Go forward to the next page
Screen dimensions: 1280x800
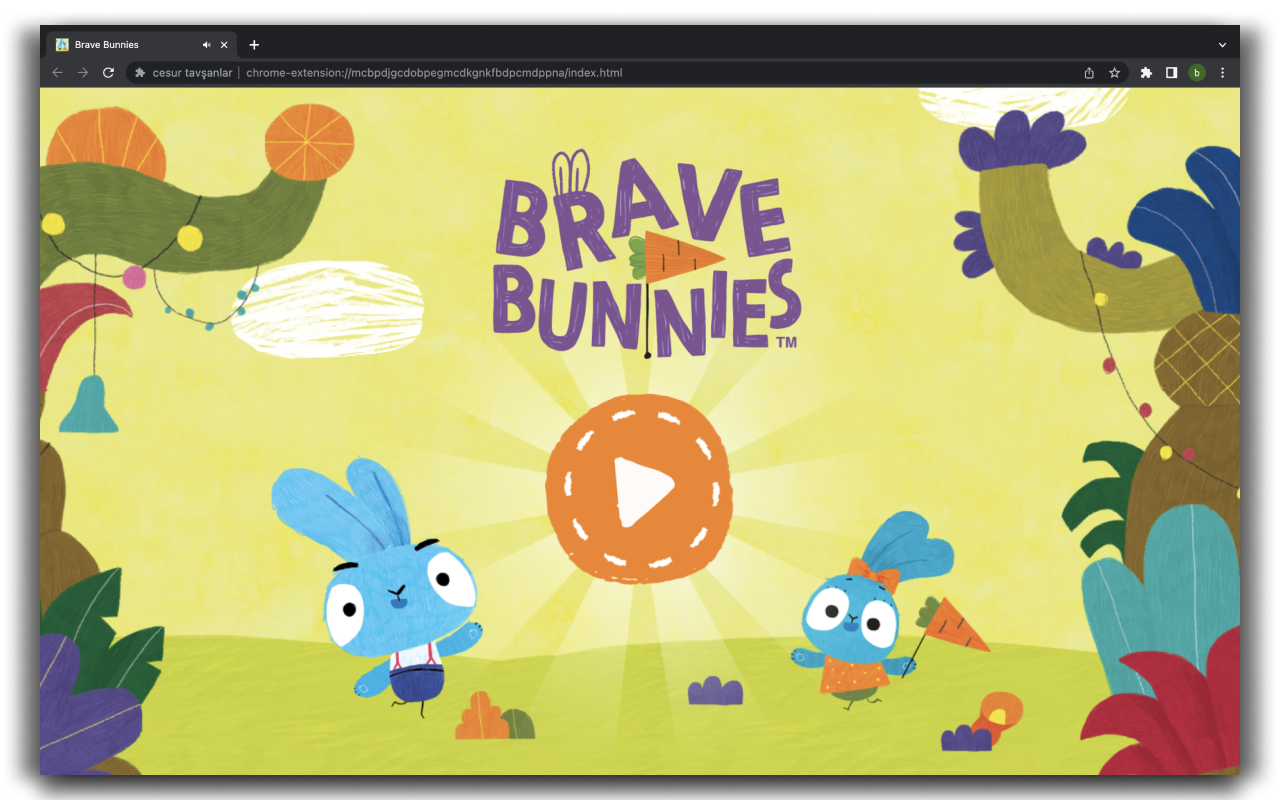click(x=83, y=73)
